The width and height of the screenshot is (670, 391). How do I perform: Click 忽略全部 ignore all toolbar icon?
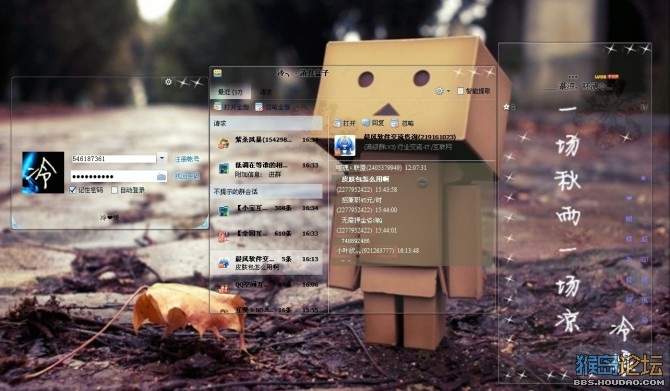272,107
